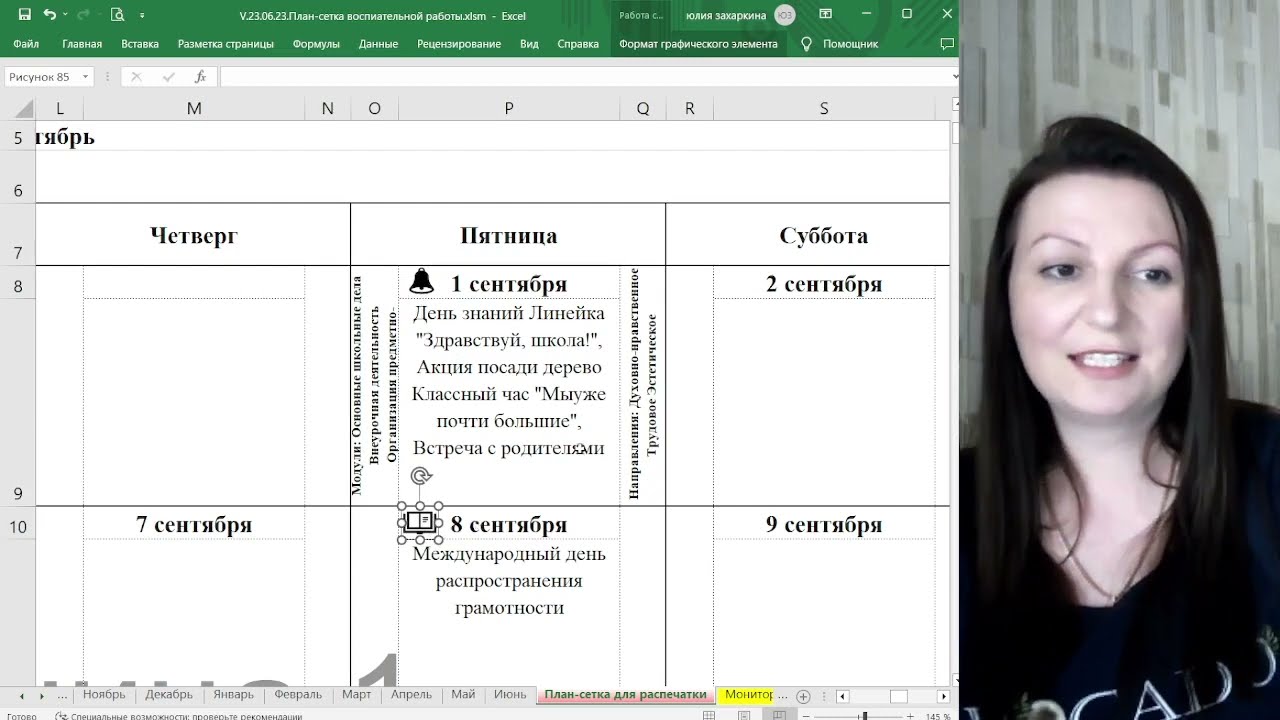
Task: Save the workbook with the floppy icon
Action: (x=24, y=15)
